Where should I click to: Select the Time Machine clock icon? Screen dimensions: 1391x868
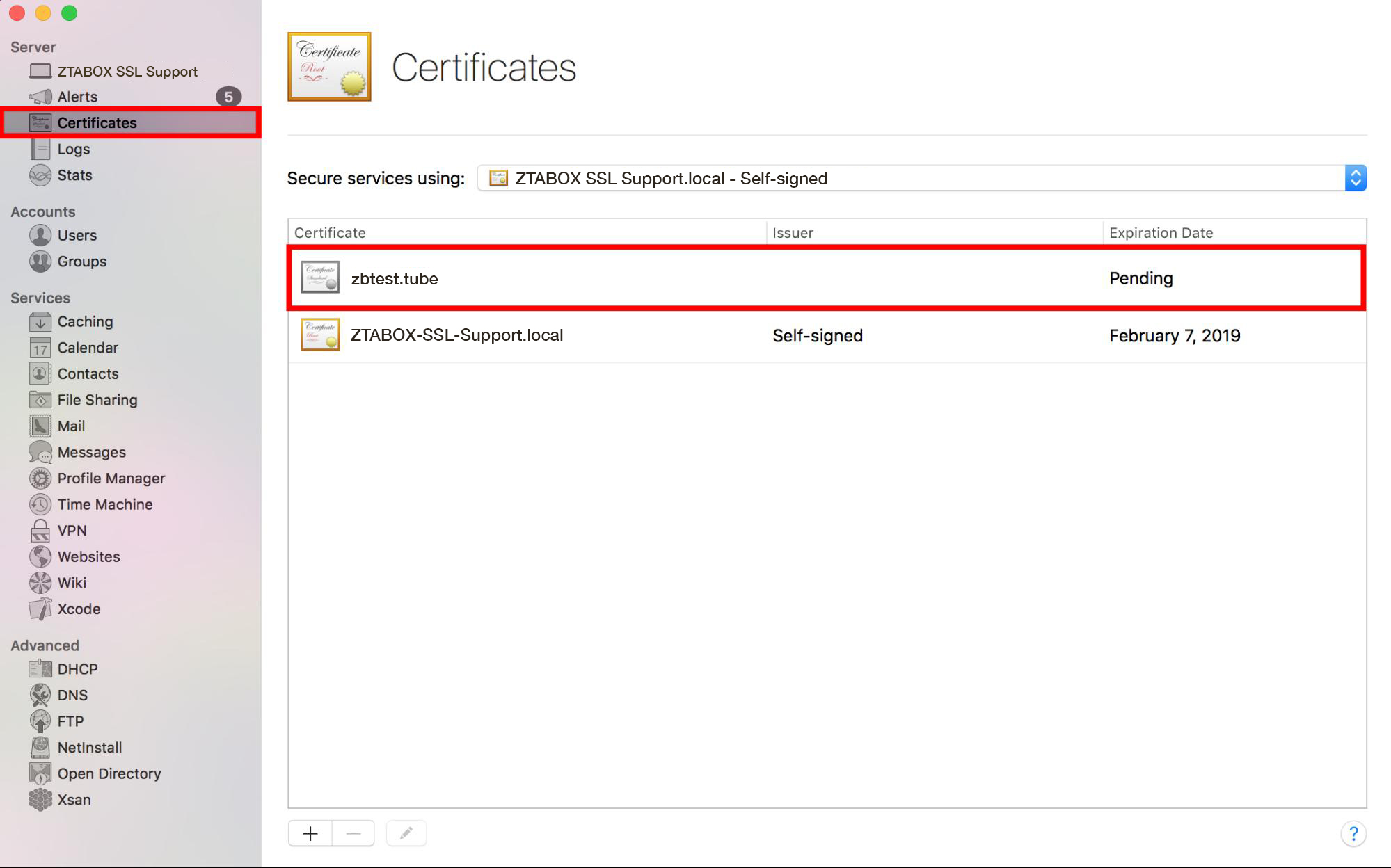40,504
